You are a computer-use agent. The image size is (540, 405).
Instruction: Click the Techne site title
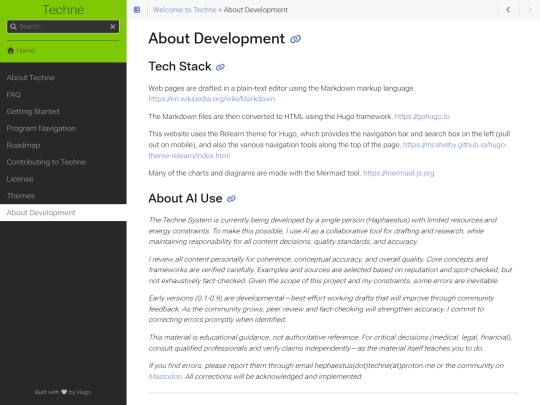[x=63, y=10]
